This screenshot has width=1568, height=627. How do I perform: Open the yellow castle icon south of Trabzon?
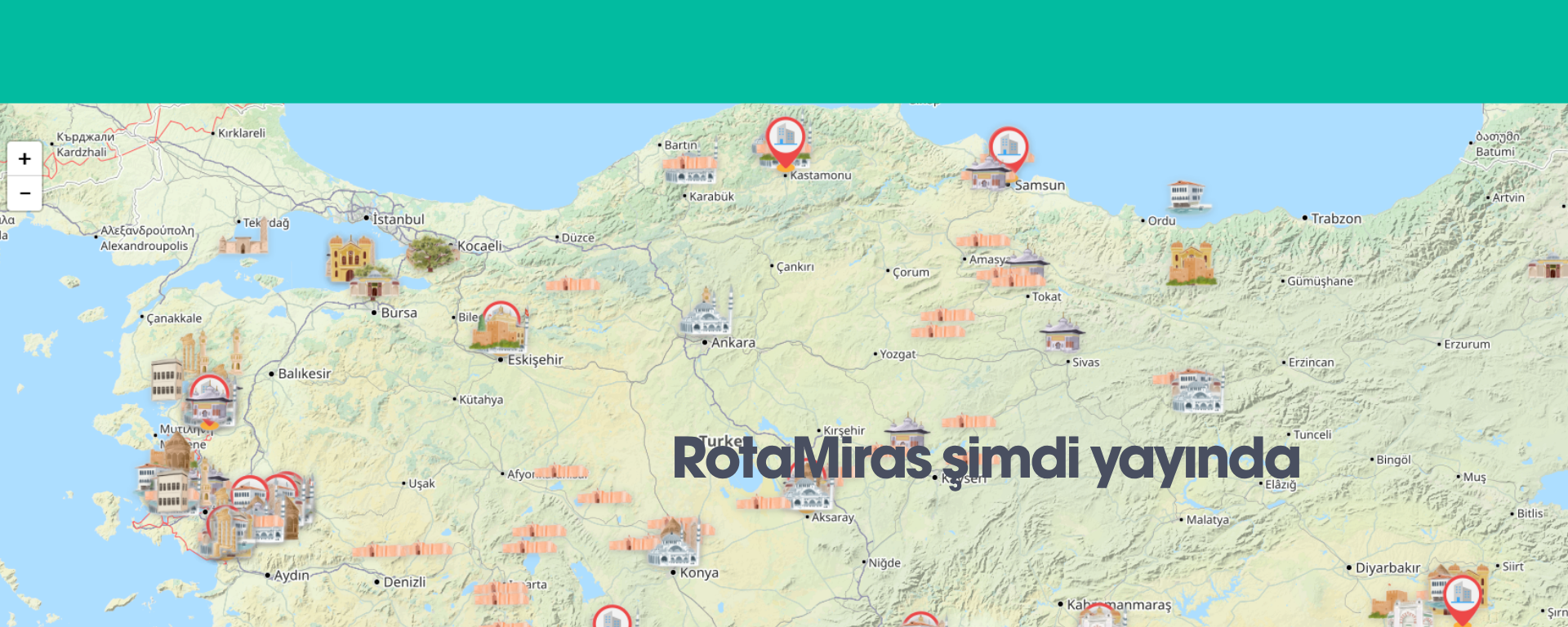click(x=1191, y=263)
